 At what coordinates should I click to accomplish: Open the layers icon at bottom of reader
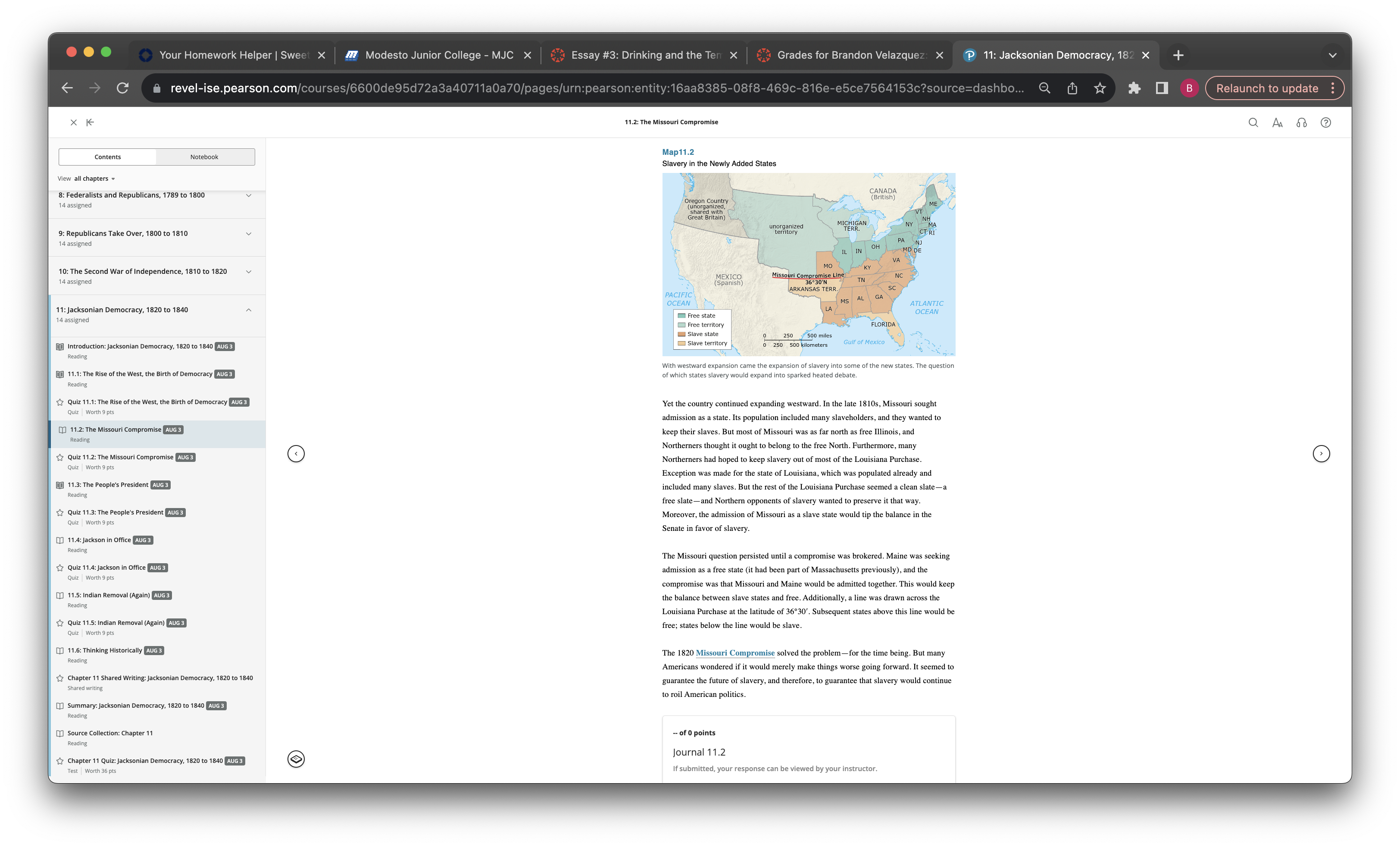[296, 759]
